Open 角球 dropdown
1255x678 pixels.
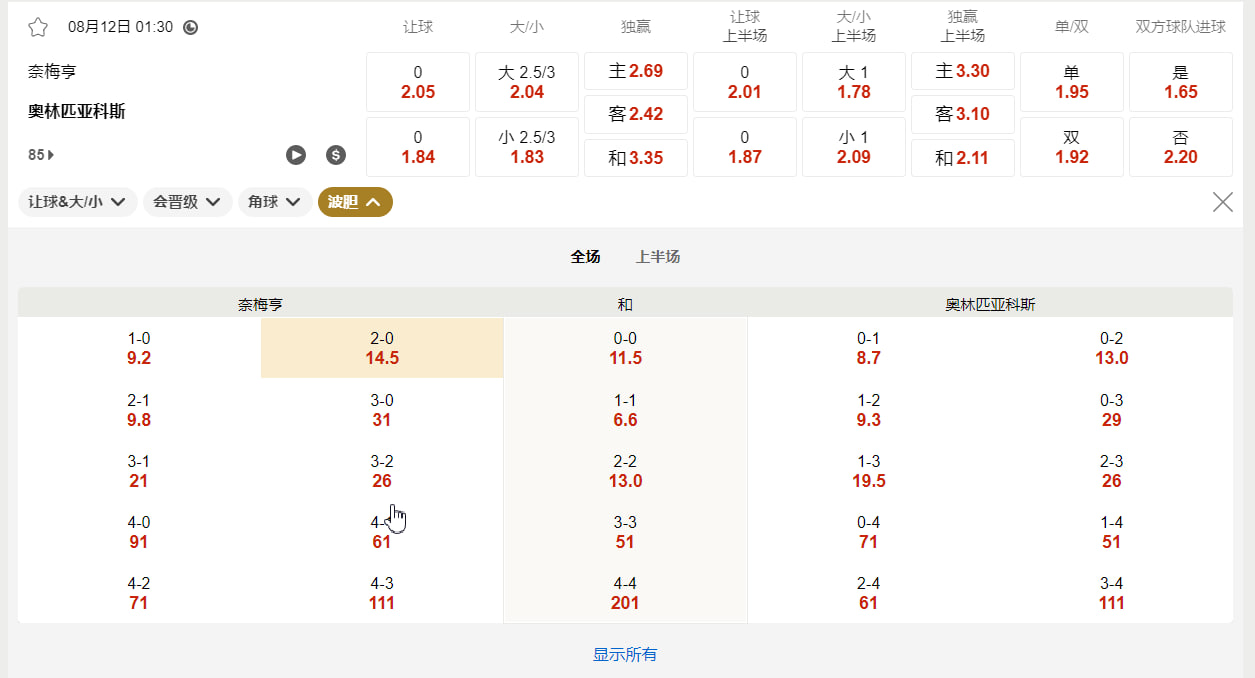coord(275,202)
